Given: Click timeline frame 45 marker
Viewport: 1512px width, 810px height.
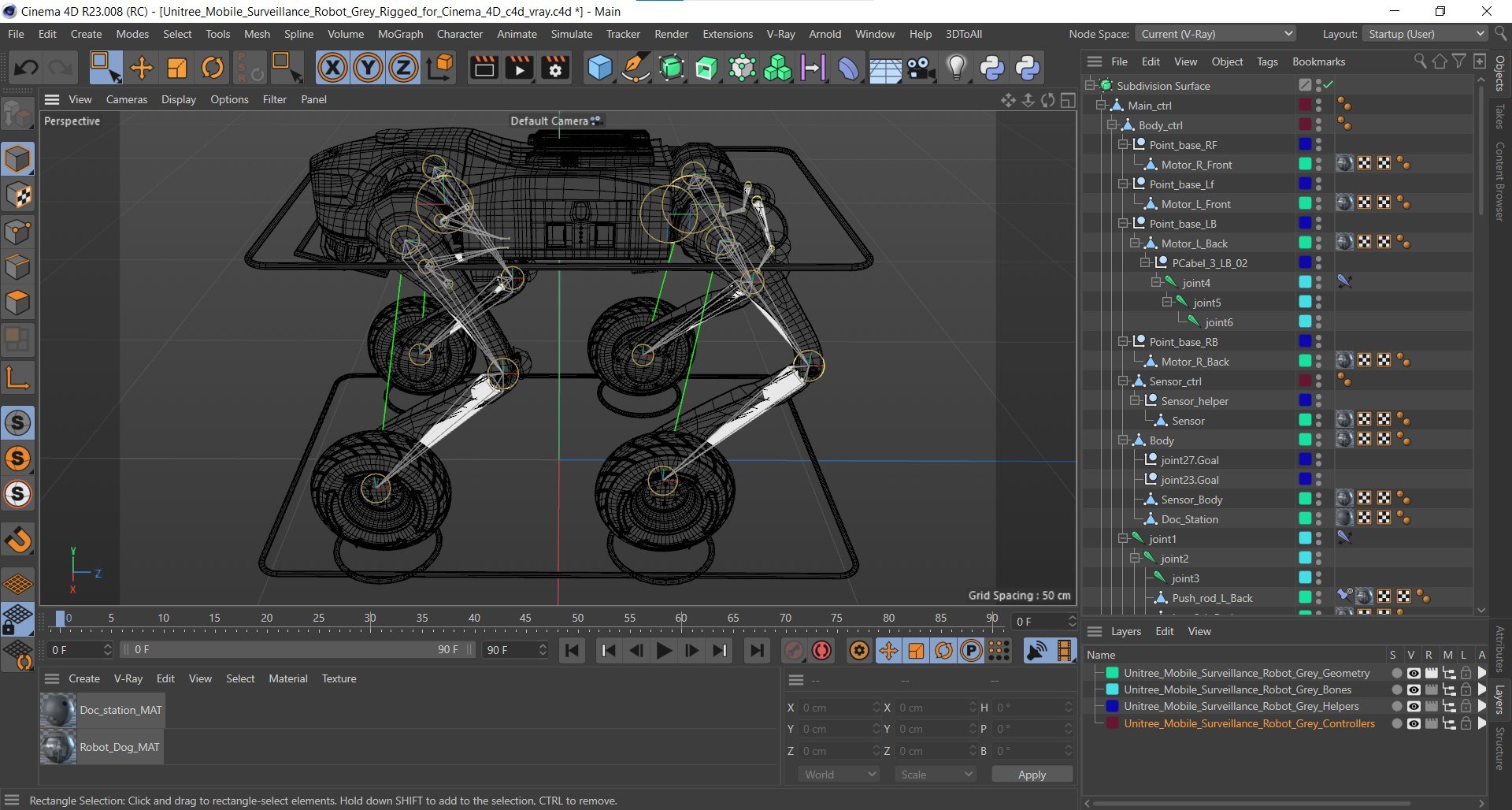Looking at the screenshot, I should (x=525, y=619).
